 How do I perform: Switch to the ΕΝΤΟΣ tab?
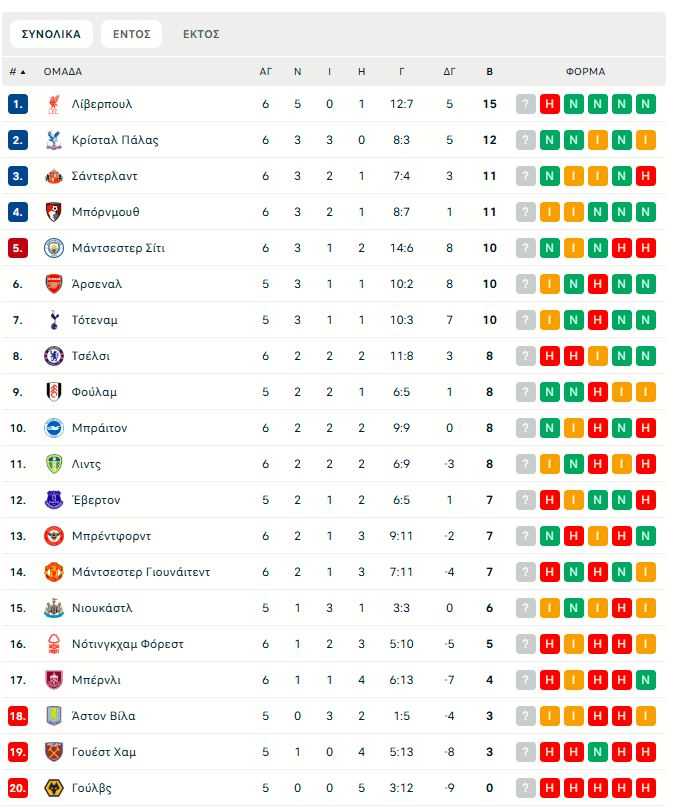coord(131,34)
